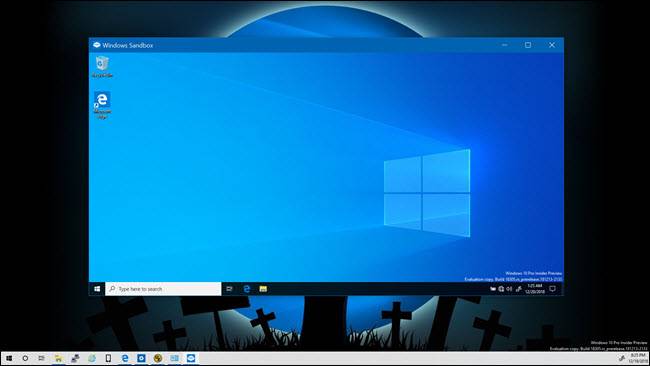Maximize the Windows Sandbox window
The height and width of the screenshot is (366, 650).
528,45
